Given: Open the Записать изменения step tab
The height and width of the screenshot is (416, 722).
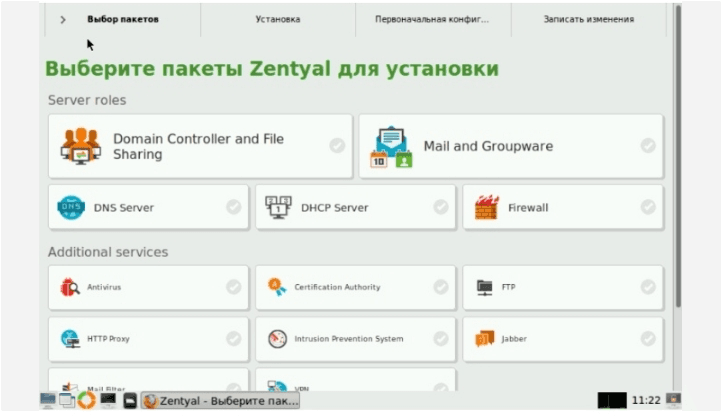Looking at the screenshot, I should (588, 19).
